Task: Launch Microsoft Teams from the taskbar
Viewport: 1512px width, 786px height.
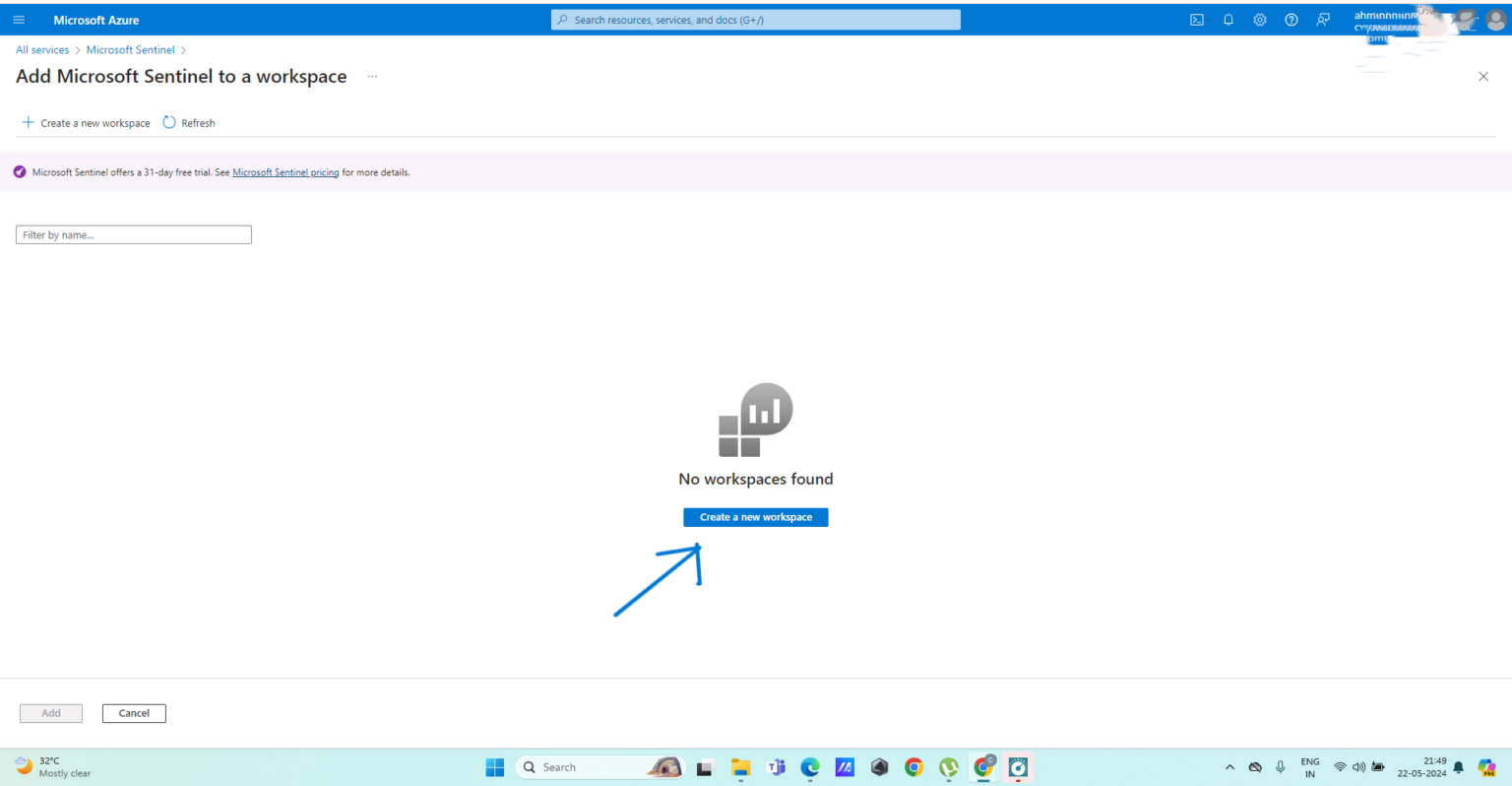Action: 776,767
